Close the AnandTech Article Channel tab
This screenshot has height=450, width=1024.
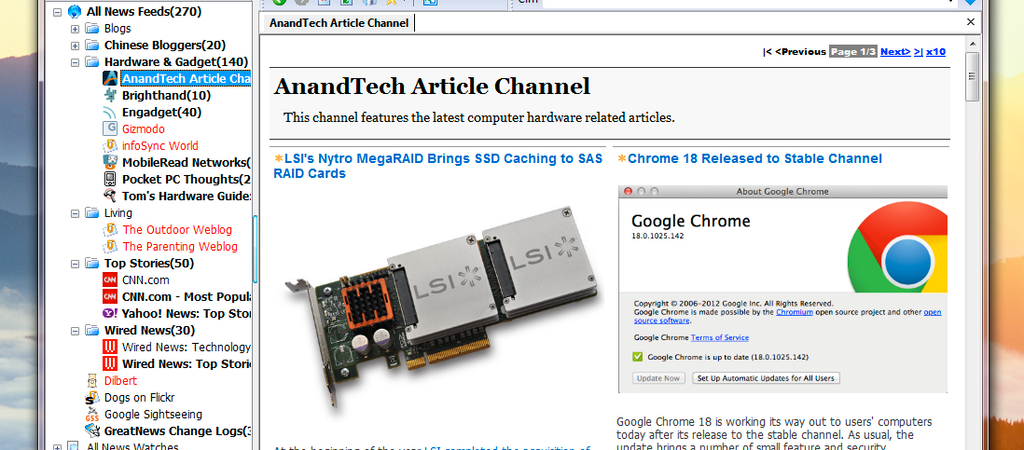(970, 22)
